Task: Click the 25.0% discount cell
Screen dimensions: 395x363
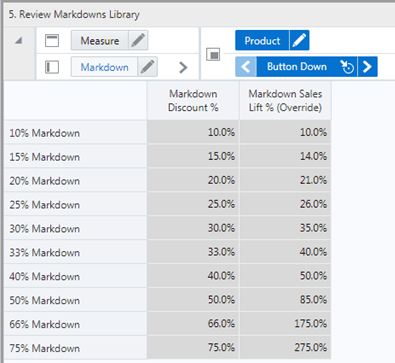Action: coord(193,204)
